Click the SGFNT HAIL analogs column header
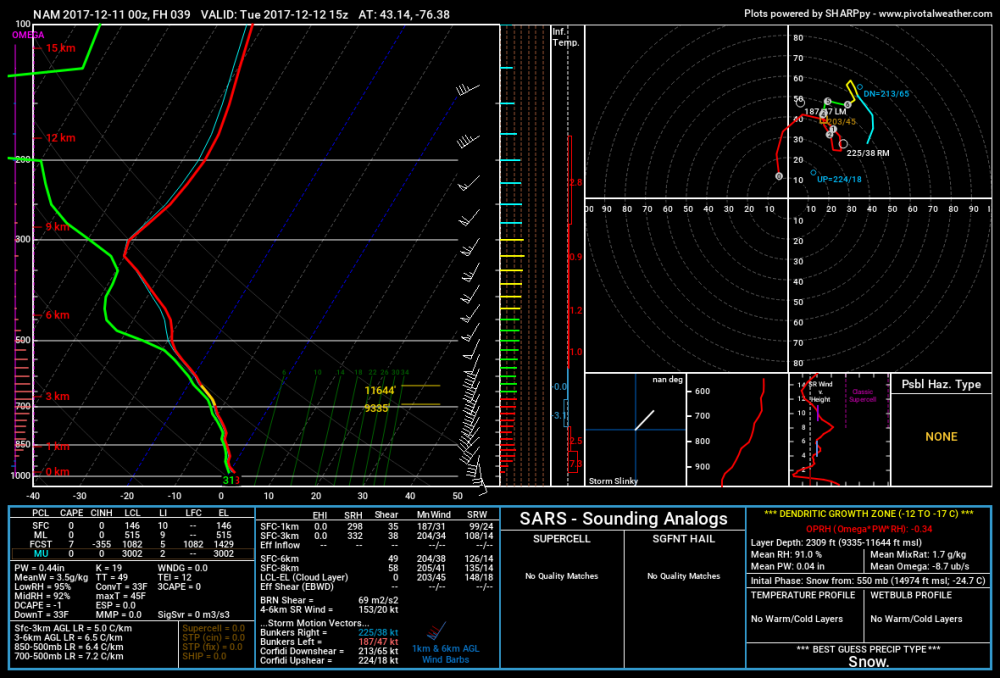This screenshot has height=678, width=1000. point(683,539)
